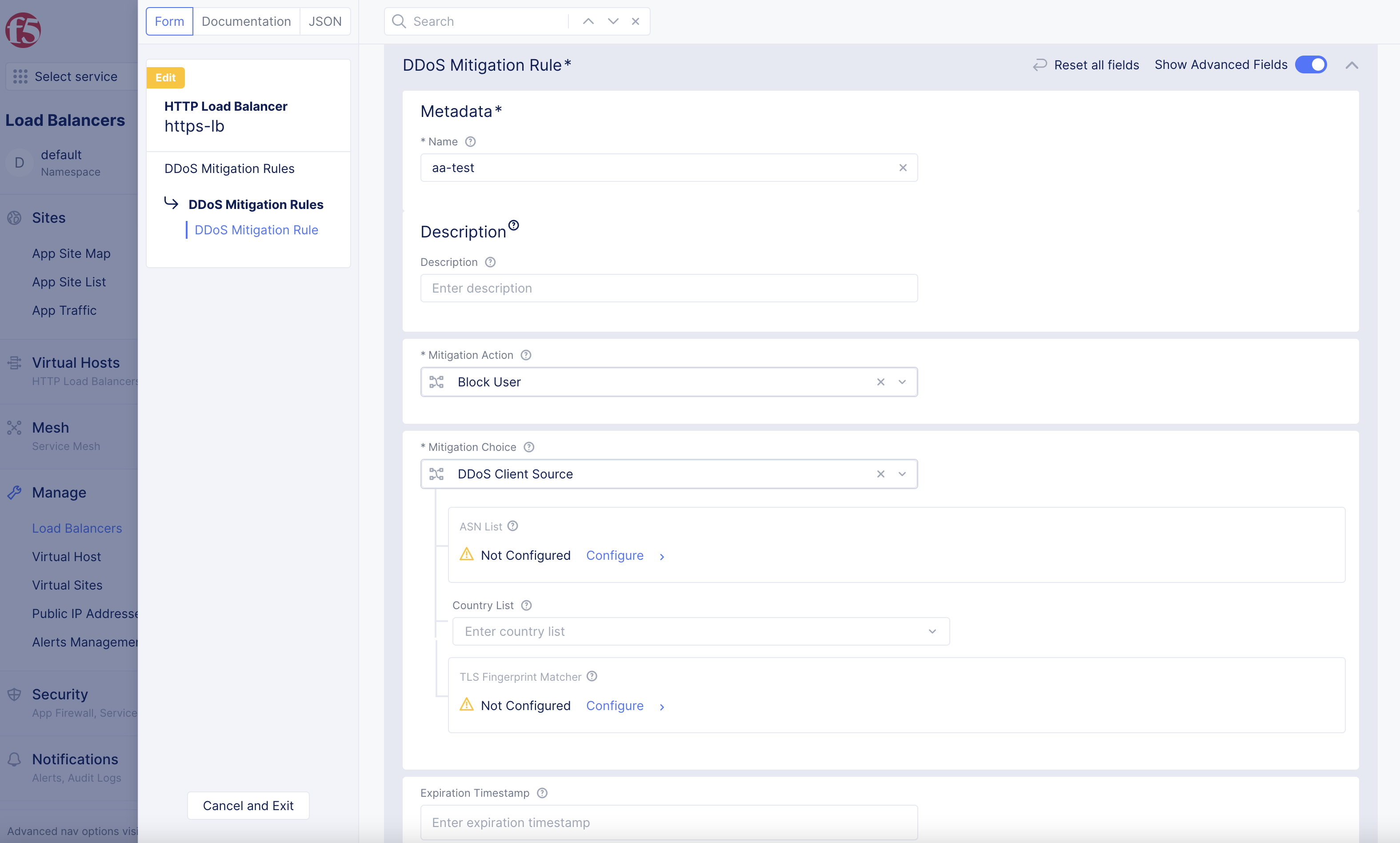The image size is (1400, 843).
Task: Click the Manage wrench icon in sidebar
Action: pos(14,493)
